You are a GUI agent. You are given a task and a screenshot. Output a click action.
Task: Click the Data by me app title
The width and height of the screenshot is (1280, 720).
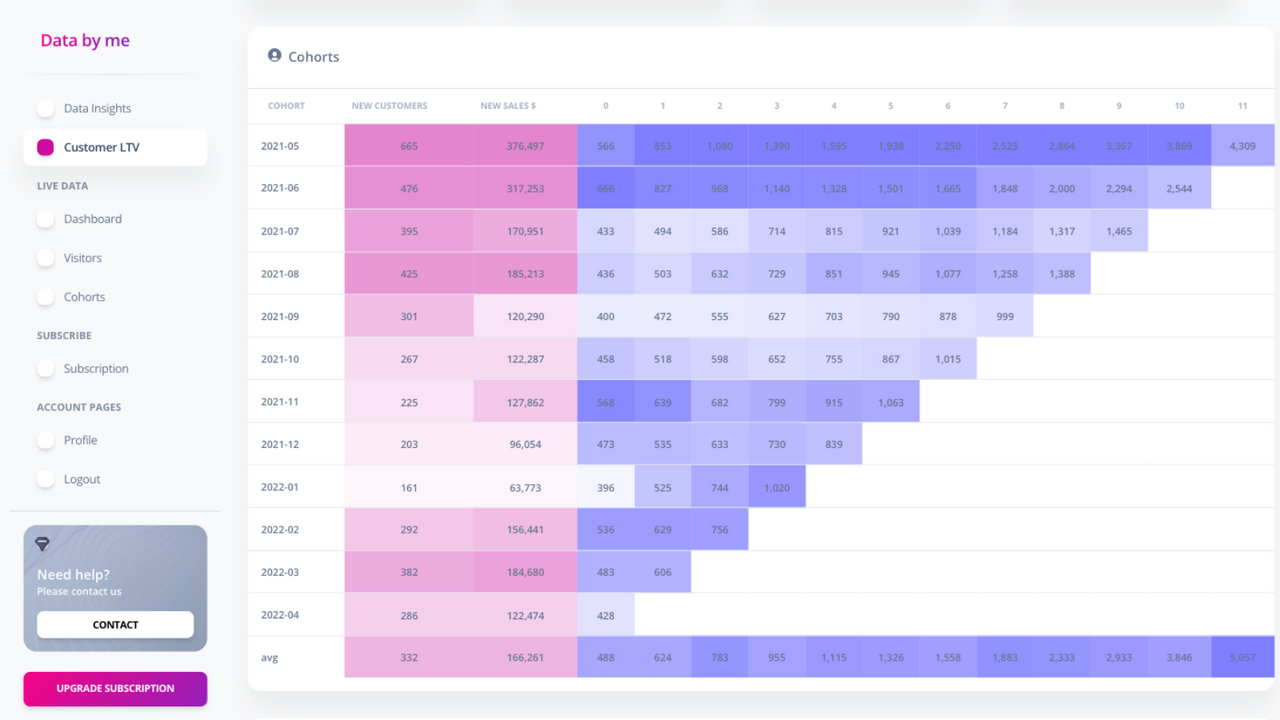click(x=85, y=40)
